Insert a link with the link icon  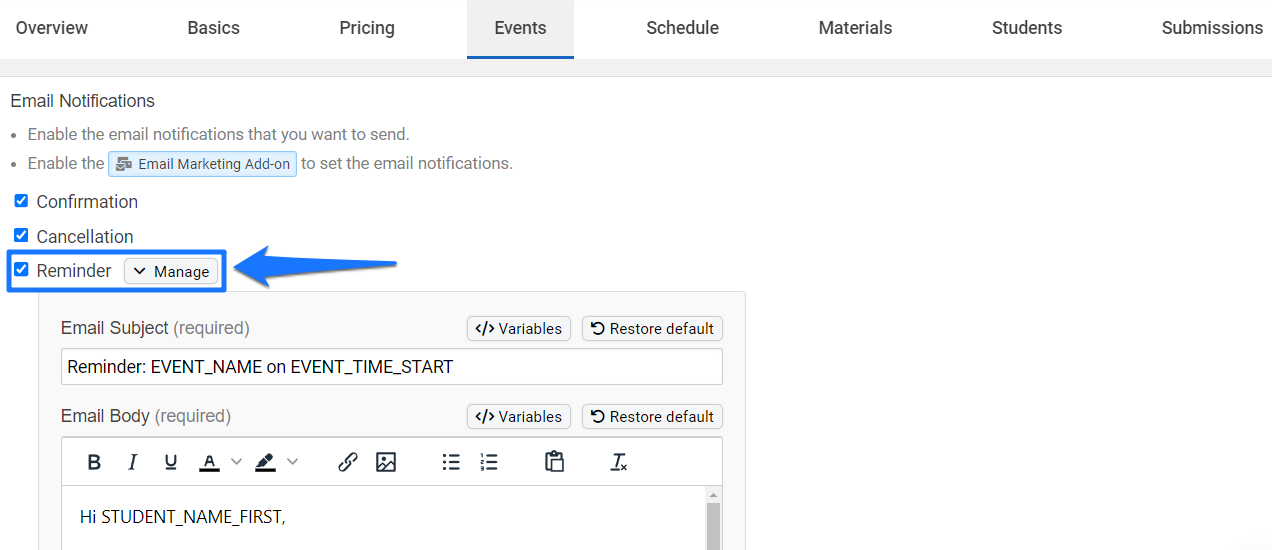pos(348,462)
